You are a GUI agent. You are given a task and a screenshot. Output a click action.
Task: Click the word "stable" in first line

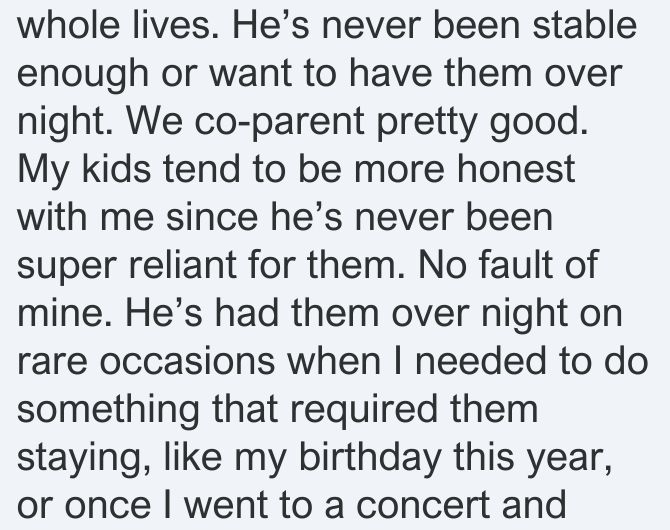click(584, 25)
